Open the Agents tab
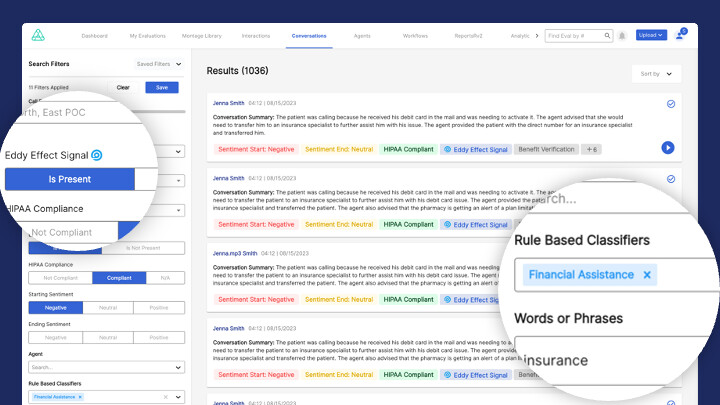Viewport: 720px width, 405px height. pyautogui.click(x=362, y=36)
